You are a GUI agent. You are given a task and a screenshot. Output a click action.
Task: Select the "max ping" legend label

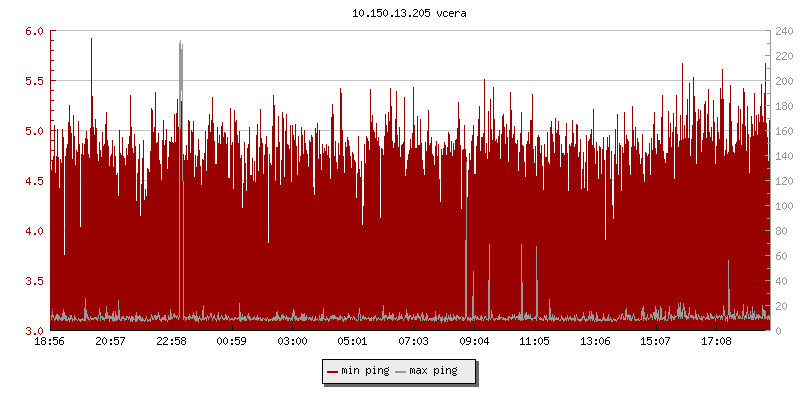click(433, 371)
